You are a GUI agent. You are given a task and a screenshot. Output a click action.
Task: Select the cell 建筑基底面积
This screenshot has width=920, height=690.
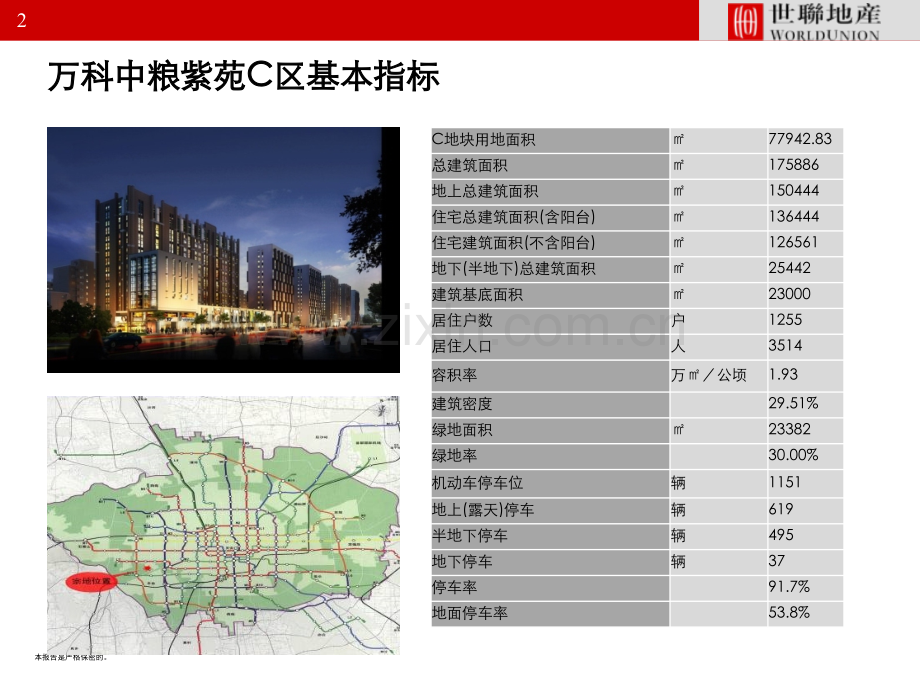[x=550, y=295]
